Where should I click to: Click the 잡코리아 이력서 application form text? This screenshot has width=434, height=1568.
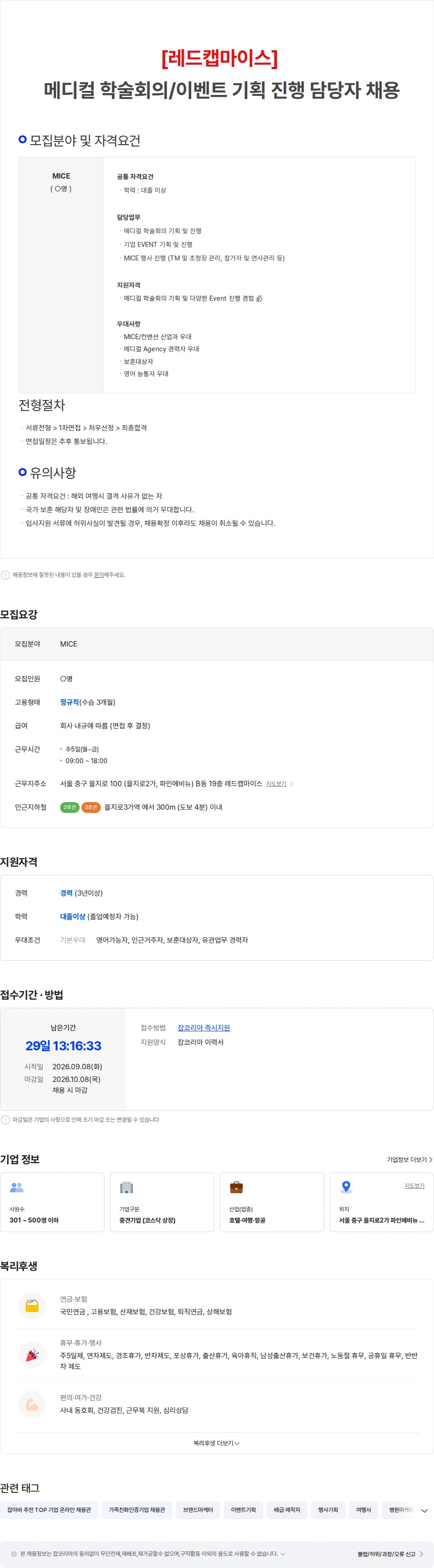(201, 1042)
